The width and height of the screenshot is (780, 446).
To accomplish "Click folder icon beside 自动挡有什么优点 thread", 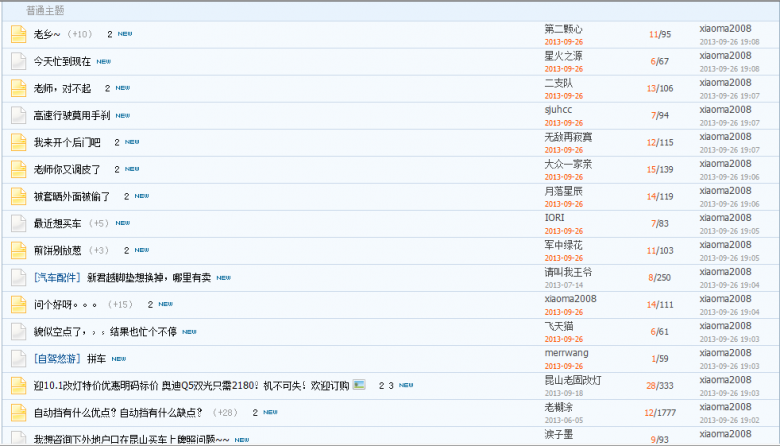I will pyautogui.click(x=18, y=412).
